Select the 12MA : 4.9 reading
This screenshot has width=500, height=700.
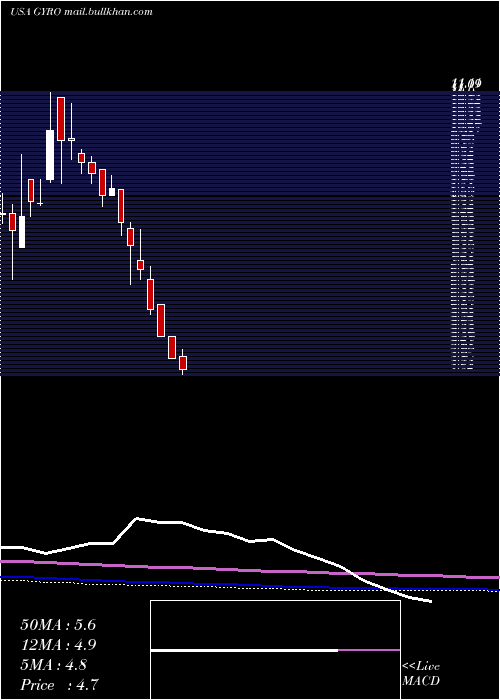[58, 645]
